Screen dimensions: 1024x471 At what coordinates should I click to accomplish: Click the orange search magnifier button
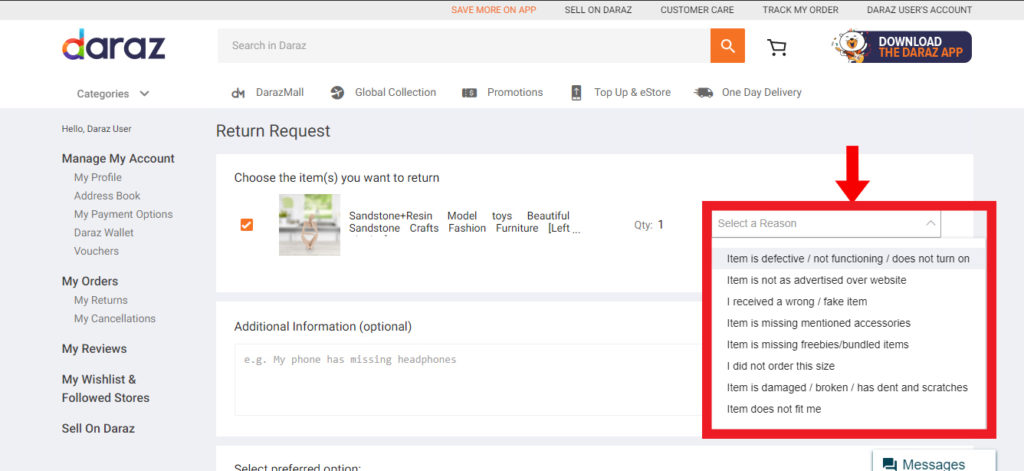[728, 46]
